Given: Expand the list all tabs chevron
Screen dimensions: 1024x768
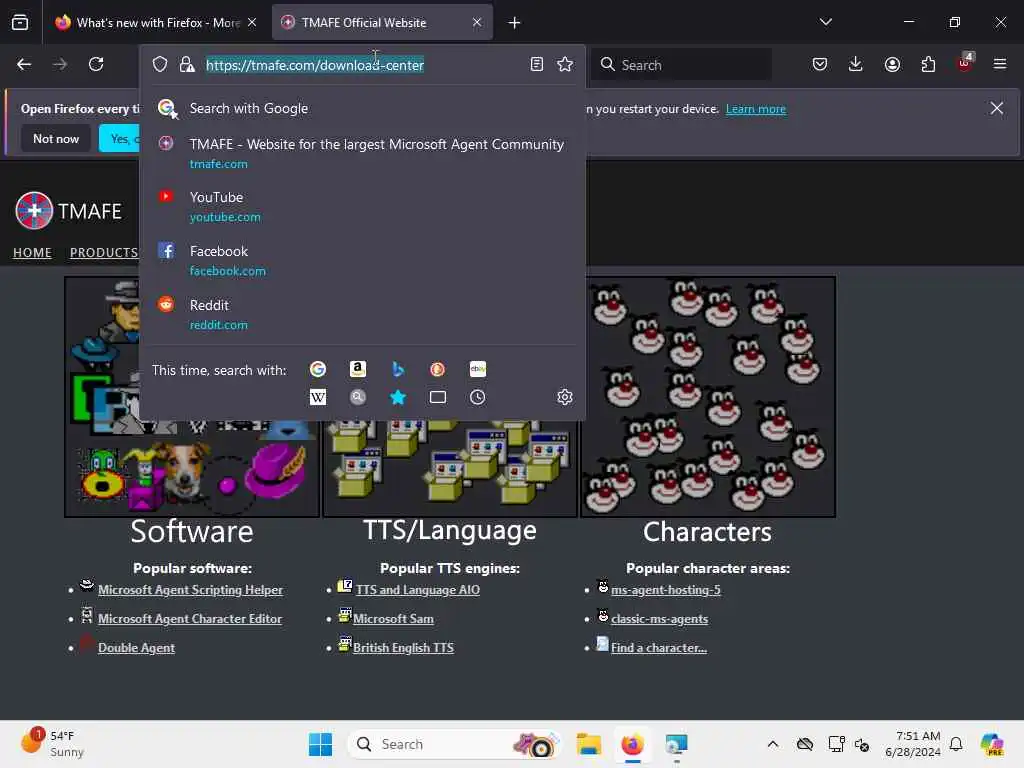Looking at the screenshot, I should point(825,22).
